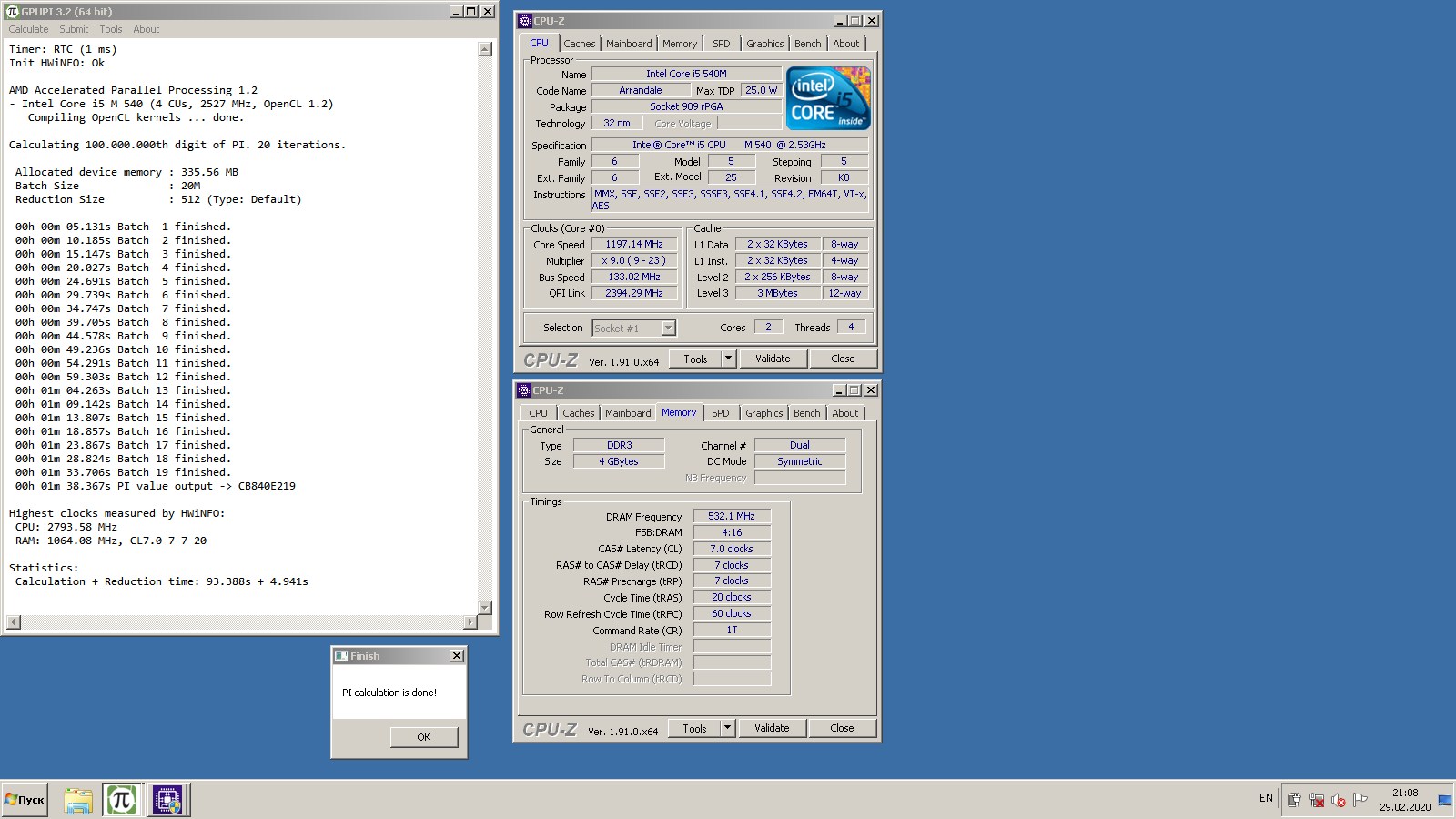Switch to CPU tab in bottom CPU-Z

click(x=539, y=413)
